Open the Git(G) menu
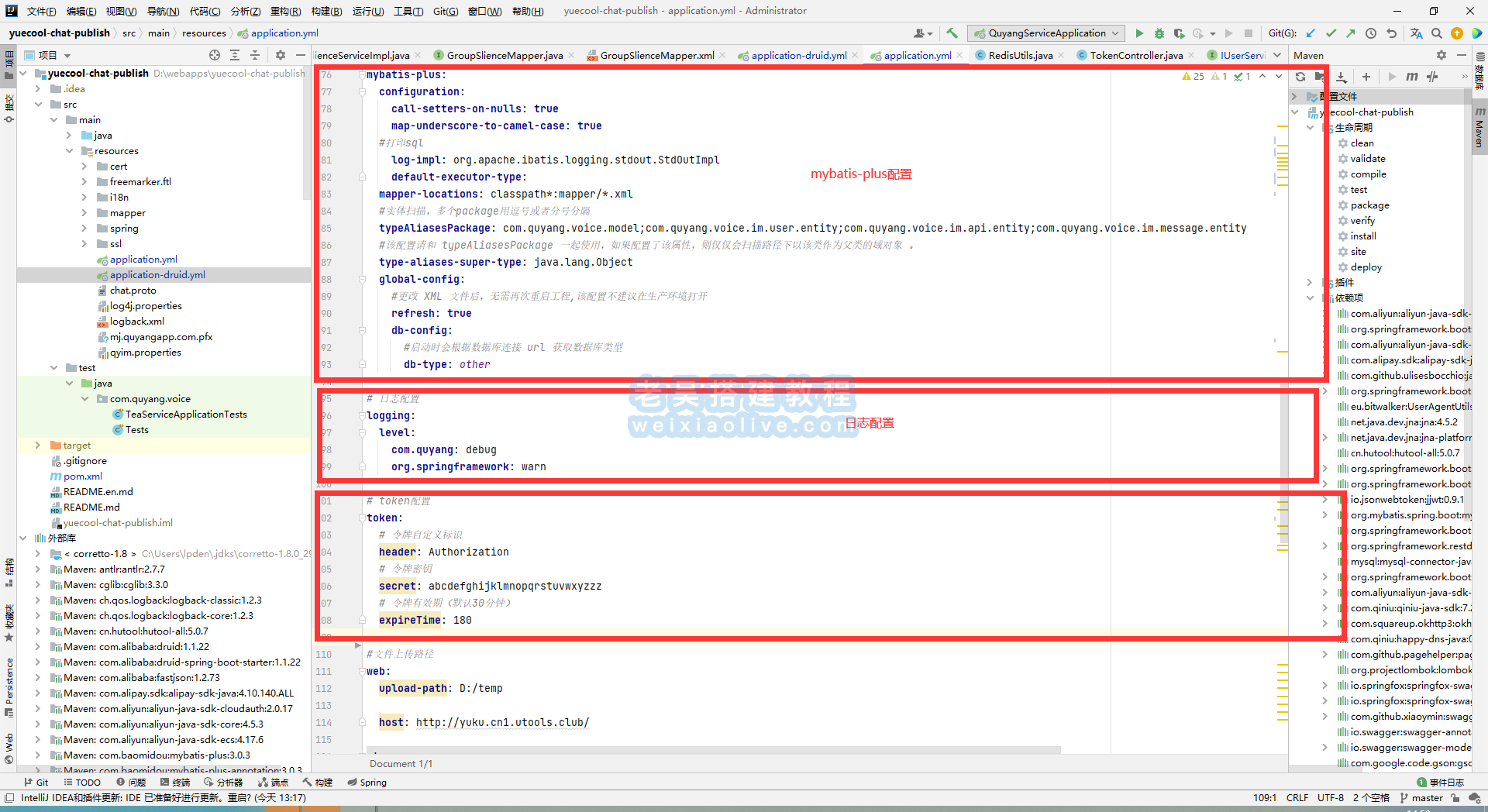This screenshot has height=812, width=1488. point(445,11)
